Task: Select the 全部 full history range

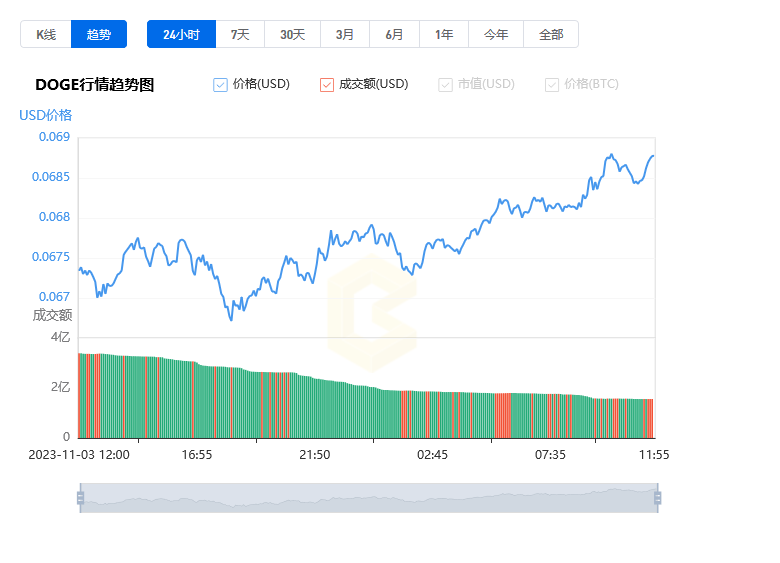Action: click(x=551, y=34)
